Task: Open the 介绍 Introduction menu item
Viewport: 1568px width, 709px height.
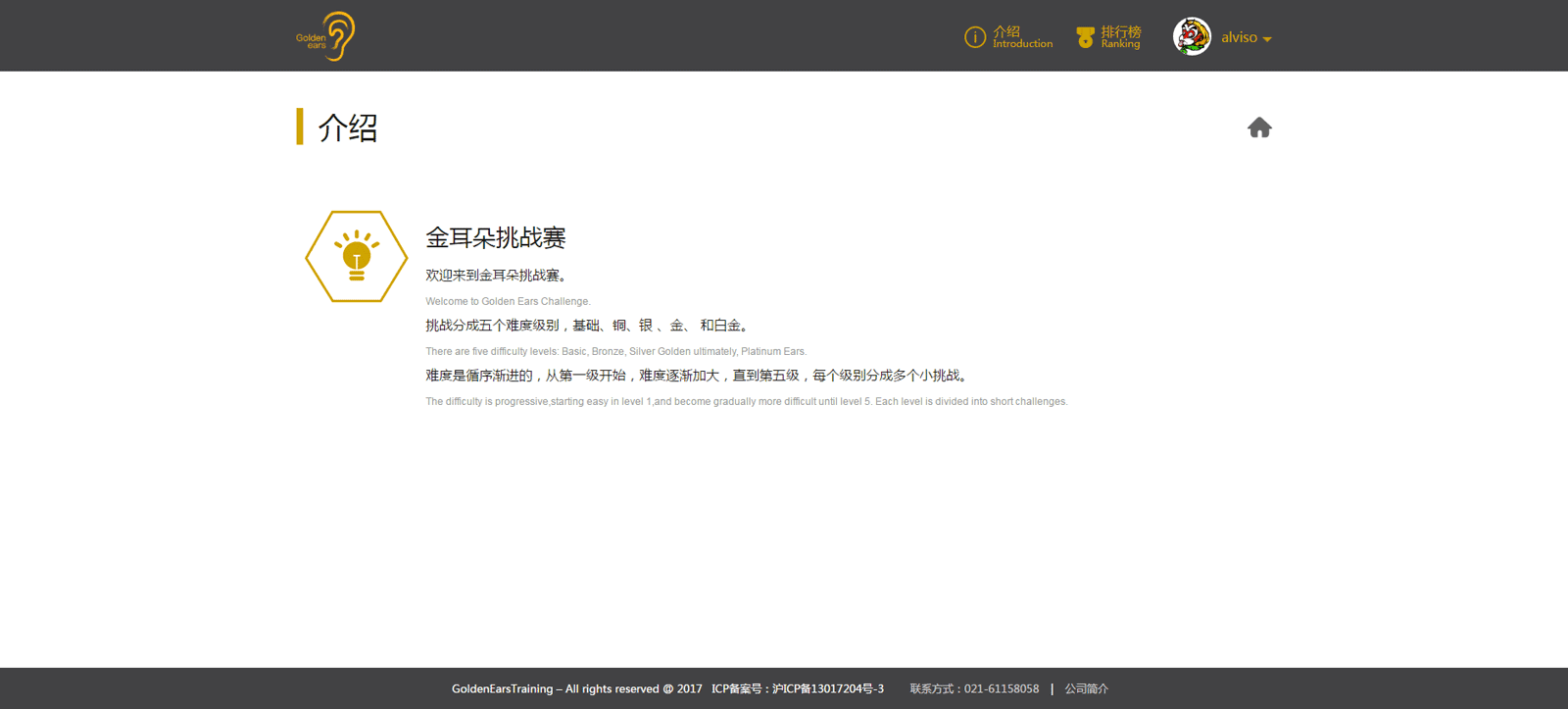Action: coord(1021,37)
